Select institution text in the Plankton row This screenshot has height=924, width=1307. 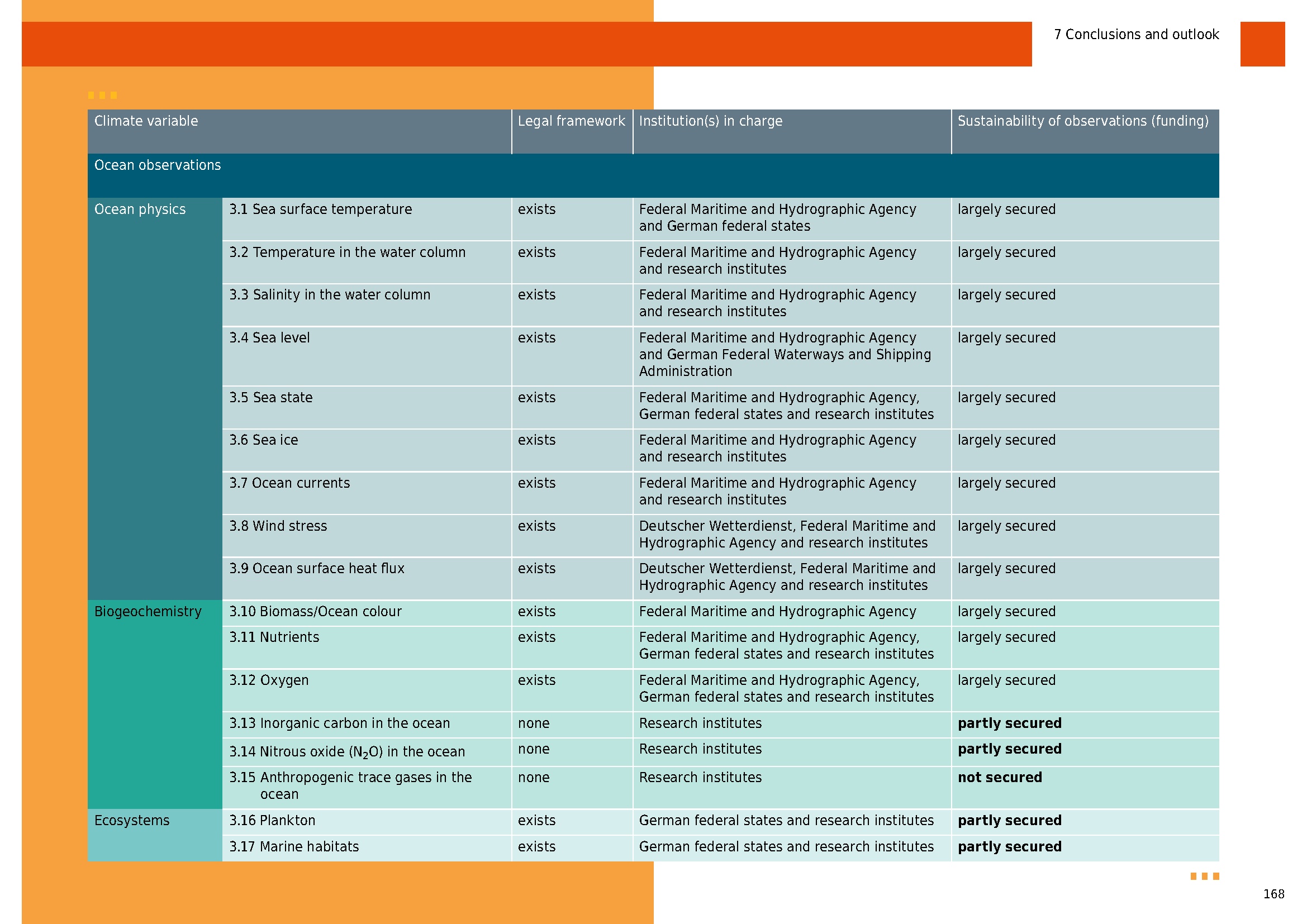click(x=786, y=821)
